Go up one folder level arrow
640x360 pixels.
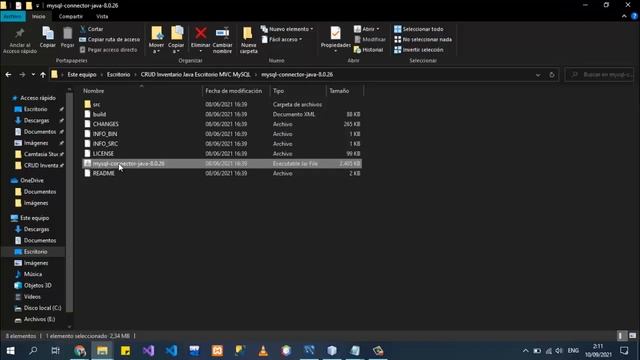(43, 75)
